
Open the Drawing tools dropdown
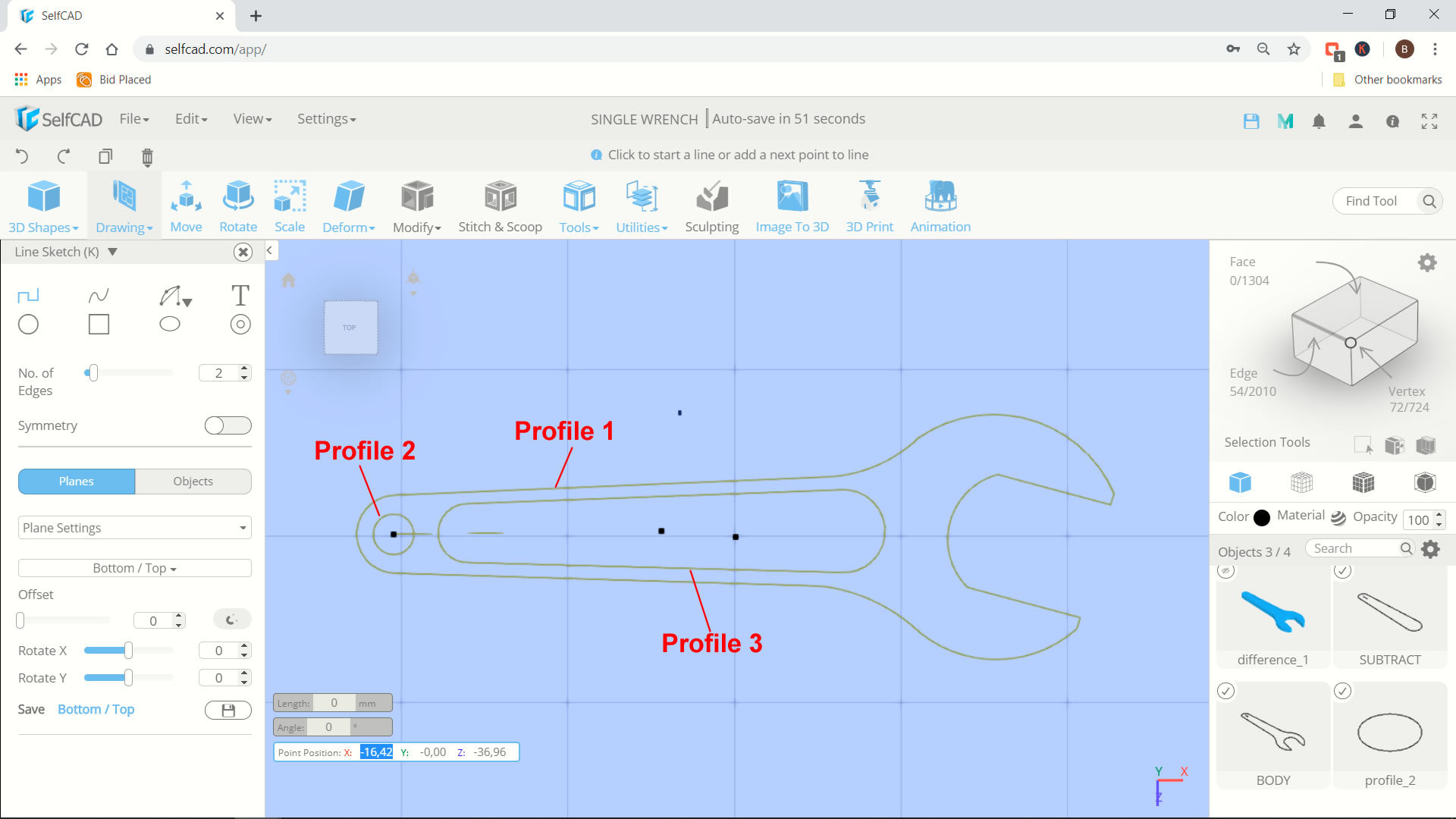[124, 206]
